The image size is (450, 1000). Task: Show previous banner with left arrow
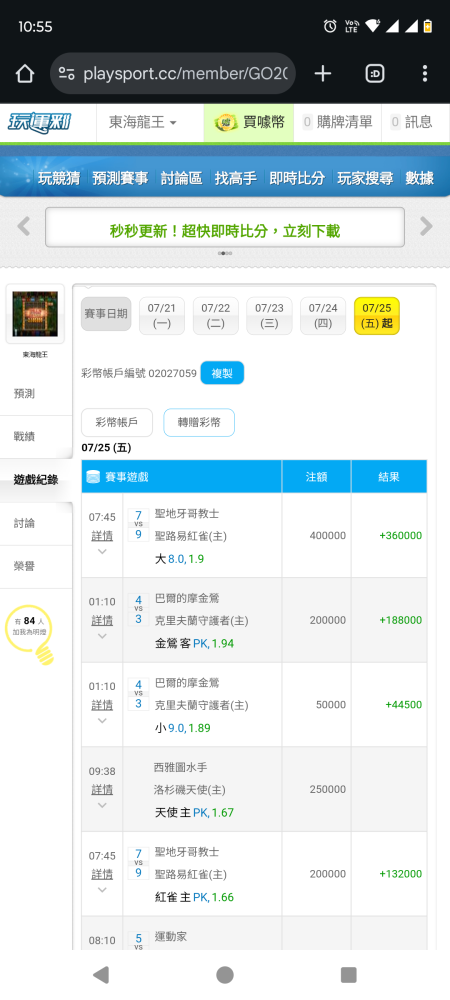24,226
